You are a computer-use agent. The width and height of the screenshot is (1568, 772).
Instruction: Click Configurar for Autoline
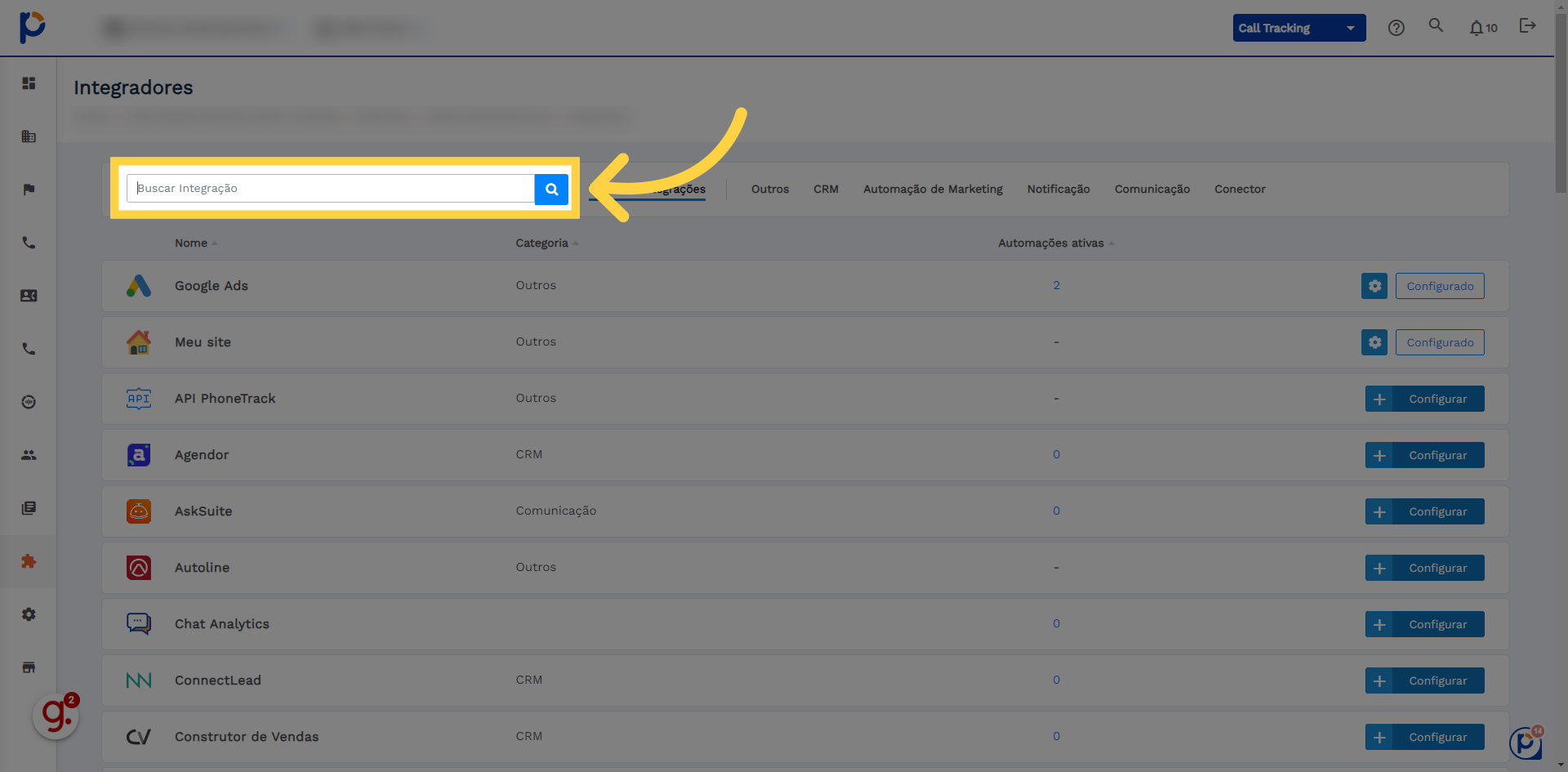(x=1425, y=568)
